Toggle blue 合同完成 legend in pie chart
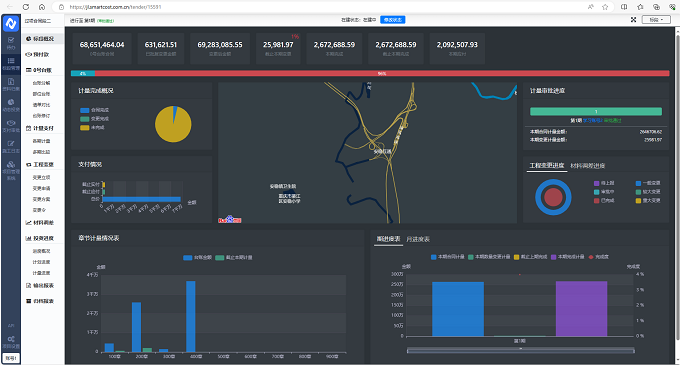This screenshot has width=680, height=365. (x=95, y=110)
